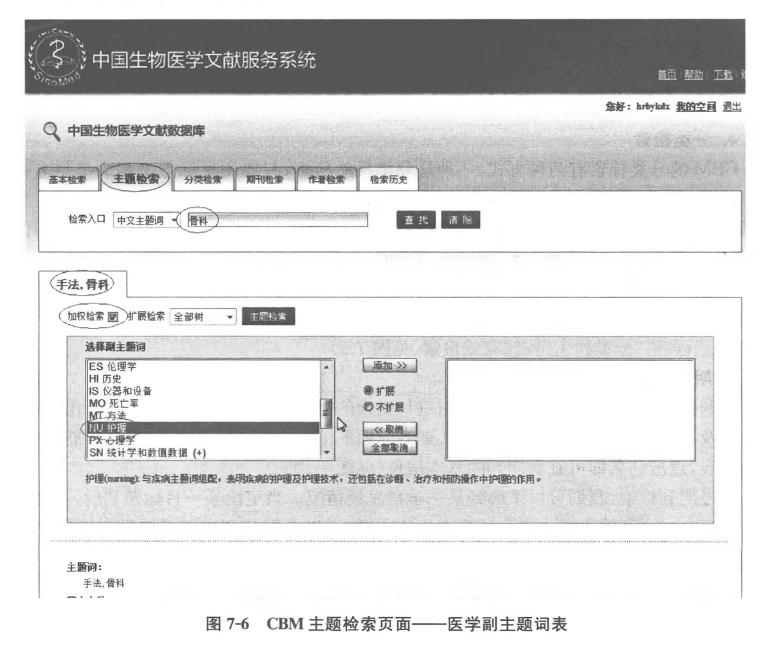Select IS 仪器和设备 subheading
This screenshot has width=777, height=648.
tap(204, 391)
